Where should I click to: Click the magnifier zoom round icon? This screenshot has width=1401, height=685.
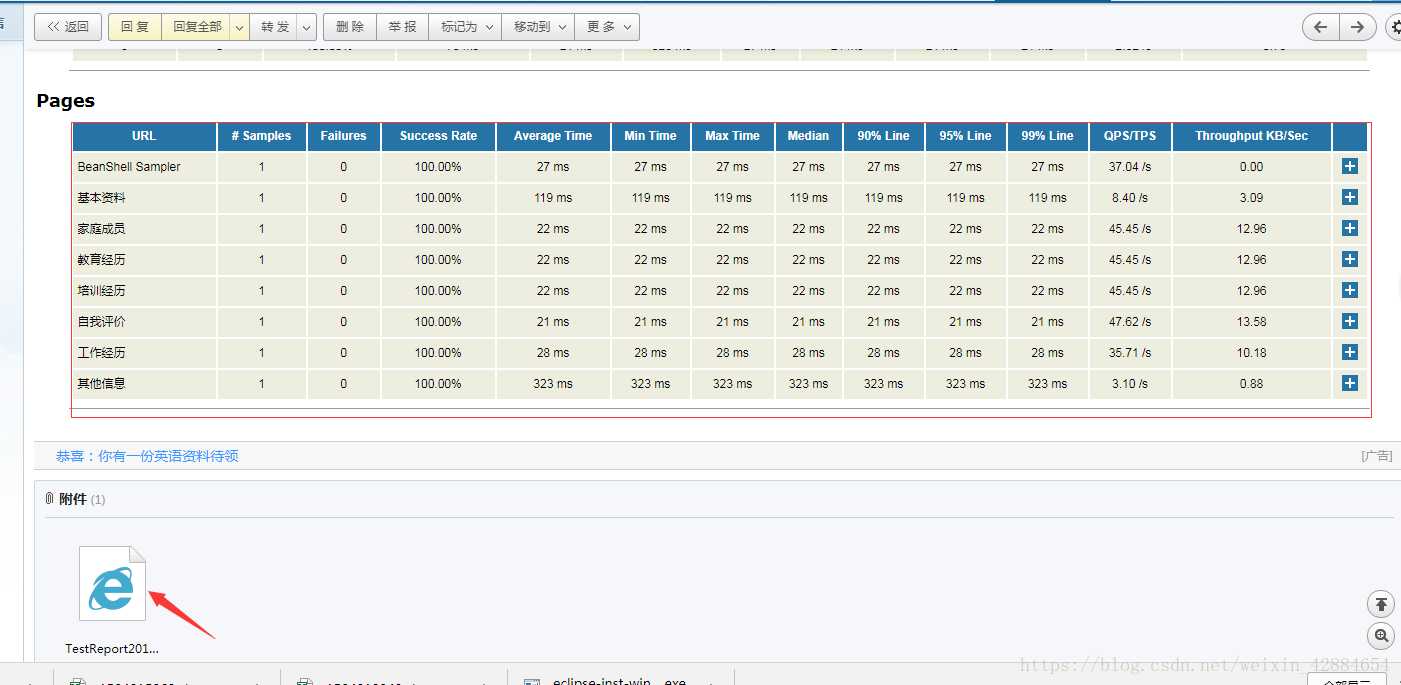1381,636
